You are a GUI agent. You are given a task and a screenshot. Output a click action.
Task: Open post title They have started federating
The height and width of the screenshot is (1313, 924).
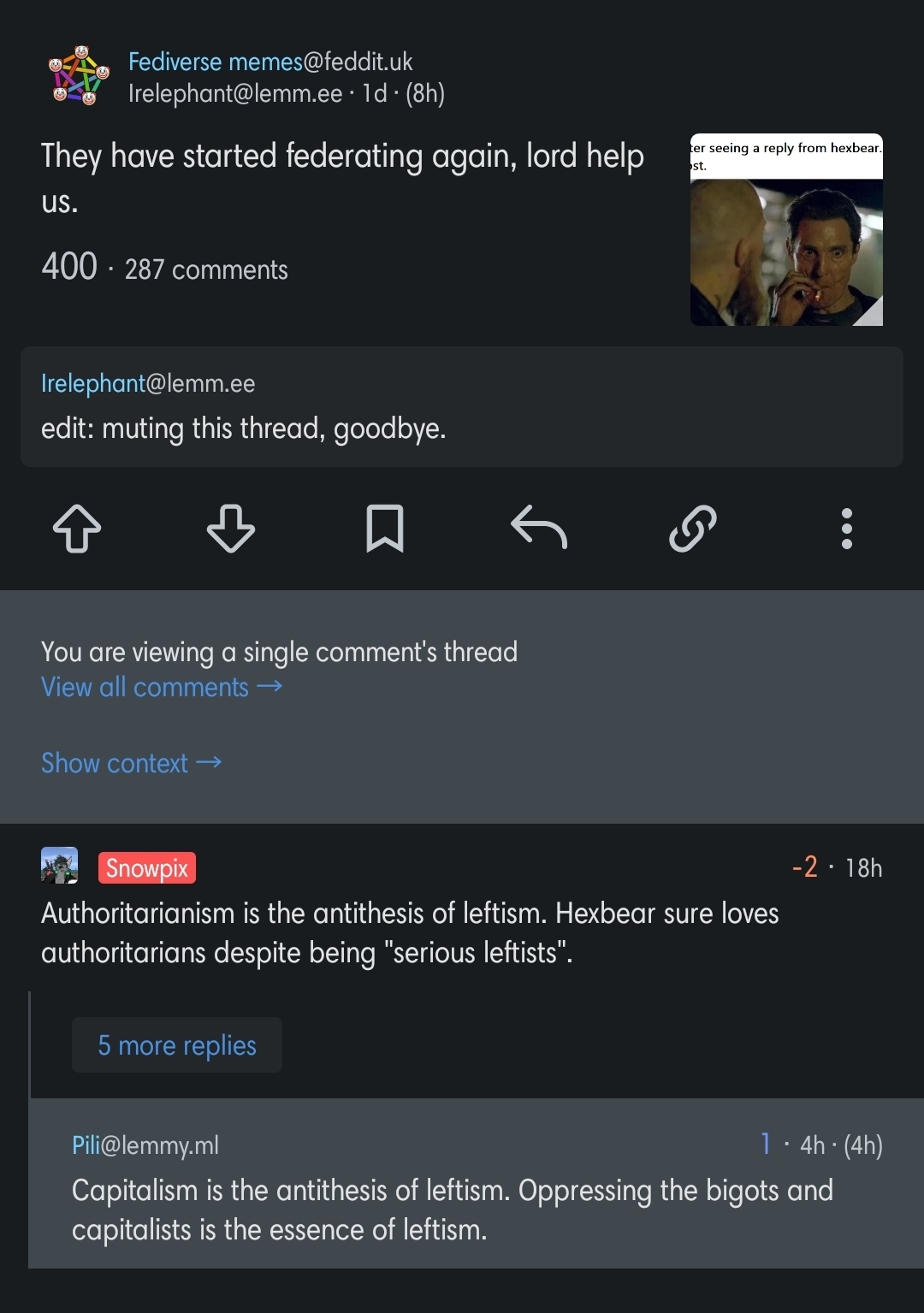click(342, 178)
